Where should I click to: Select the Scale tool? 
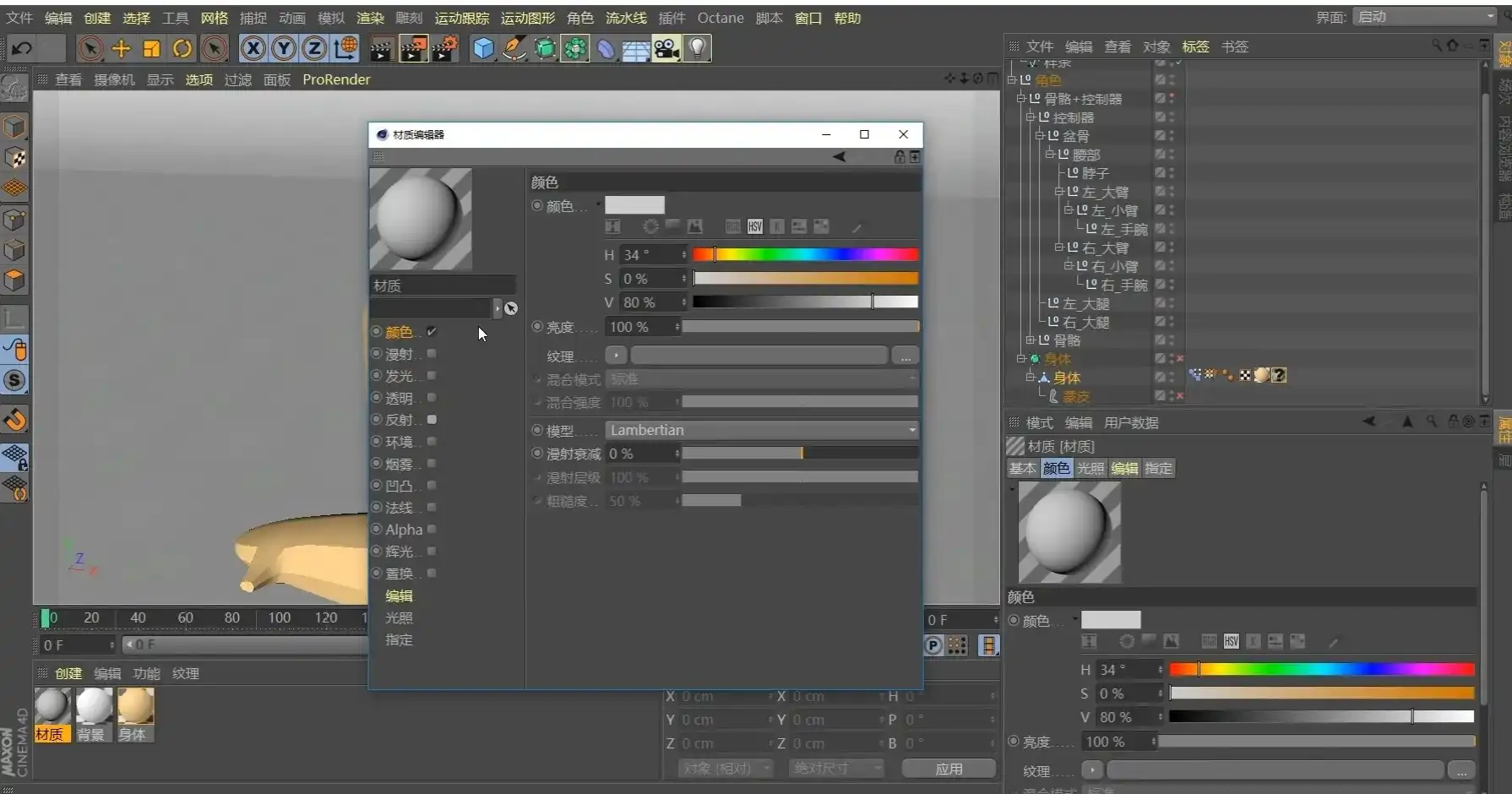(151, 48)
